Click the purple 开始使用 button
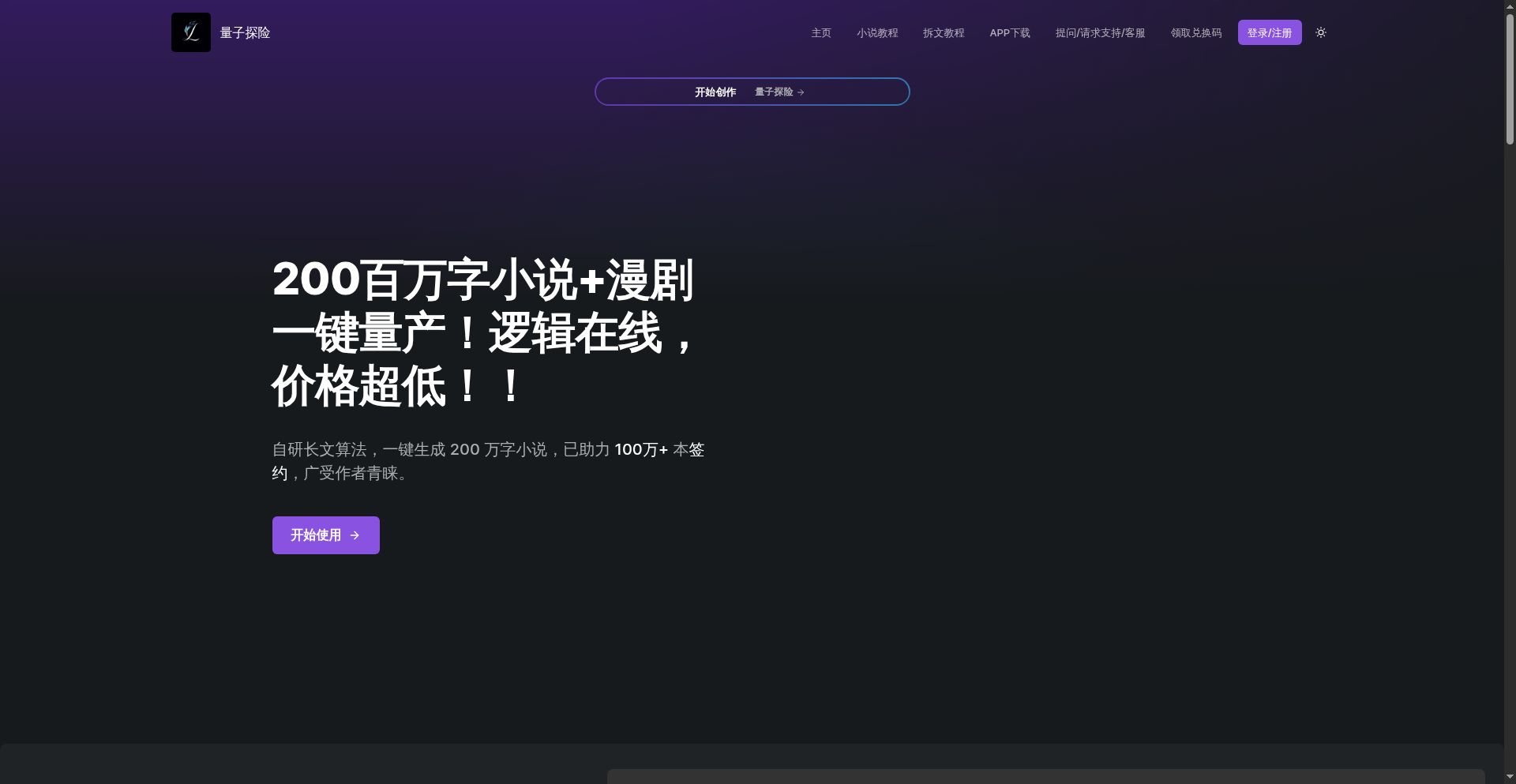This screenshot has width=1516, height=784. click(x=325, y=535)
